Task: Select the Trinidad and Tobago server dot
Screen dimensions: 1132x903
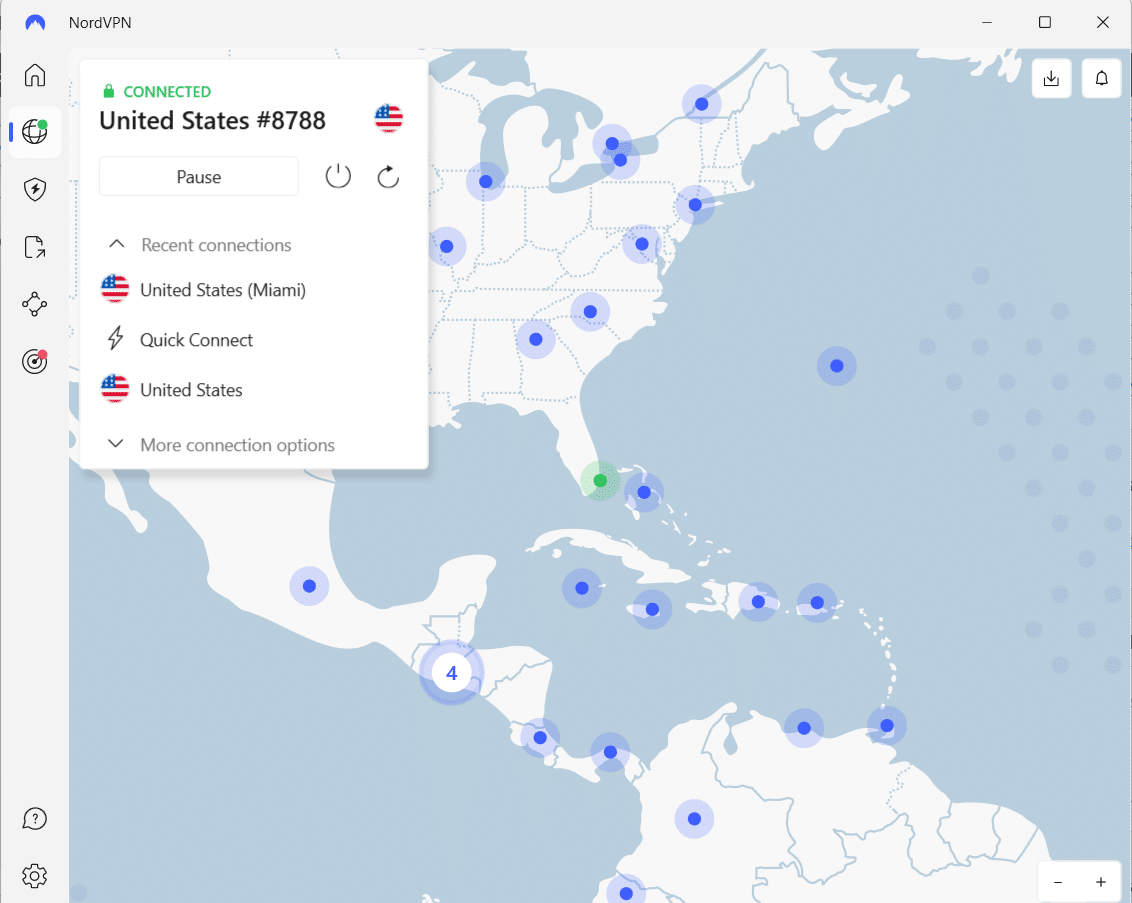Action: pos(887,726)
